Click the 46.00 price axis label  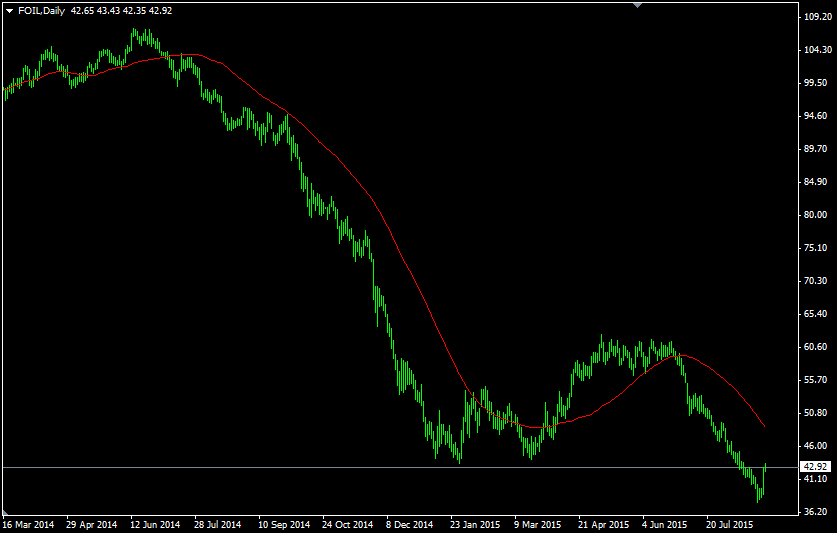pyautogui.click(x=818, y=446)
